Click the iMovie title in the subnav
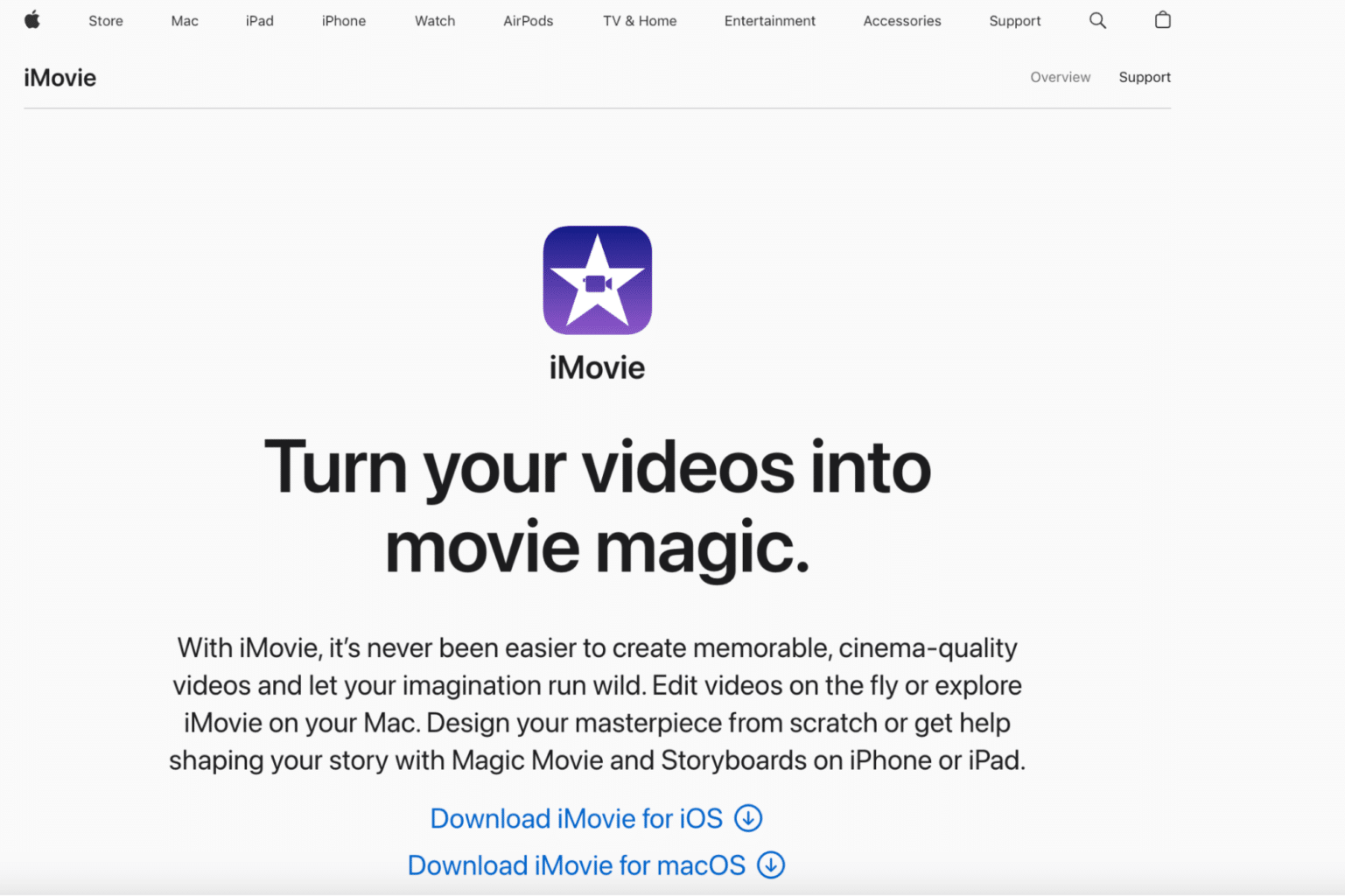 (60, 78)
